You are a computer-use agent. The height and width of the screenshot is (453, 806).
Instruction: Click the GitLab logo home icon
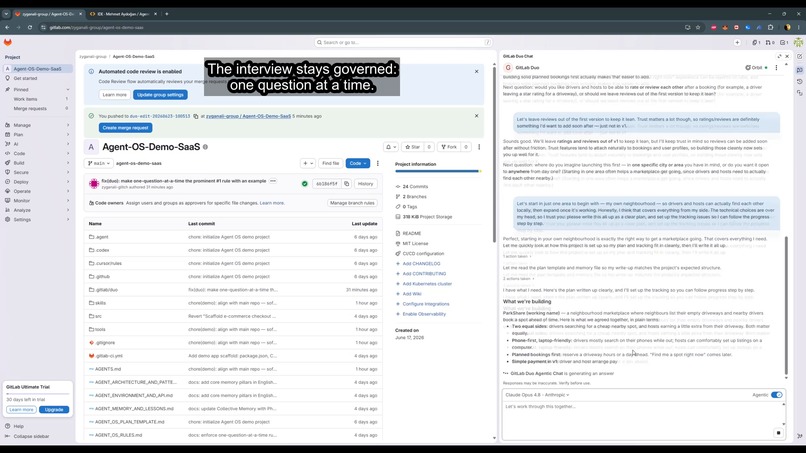point(8,42)
